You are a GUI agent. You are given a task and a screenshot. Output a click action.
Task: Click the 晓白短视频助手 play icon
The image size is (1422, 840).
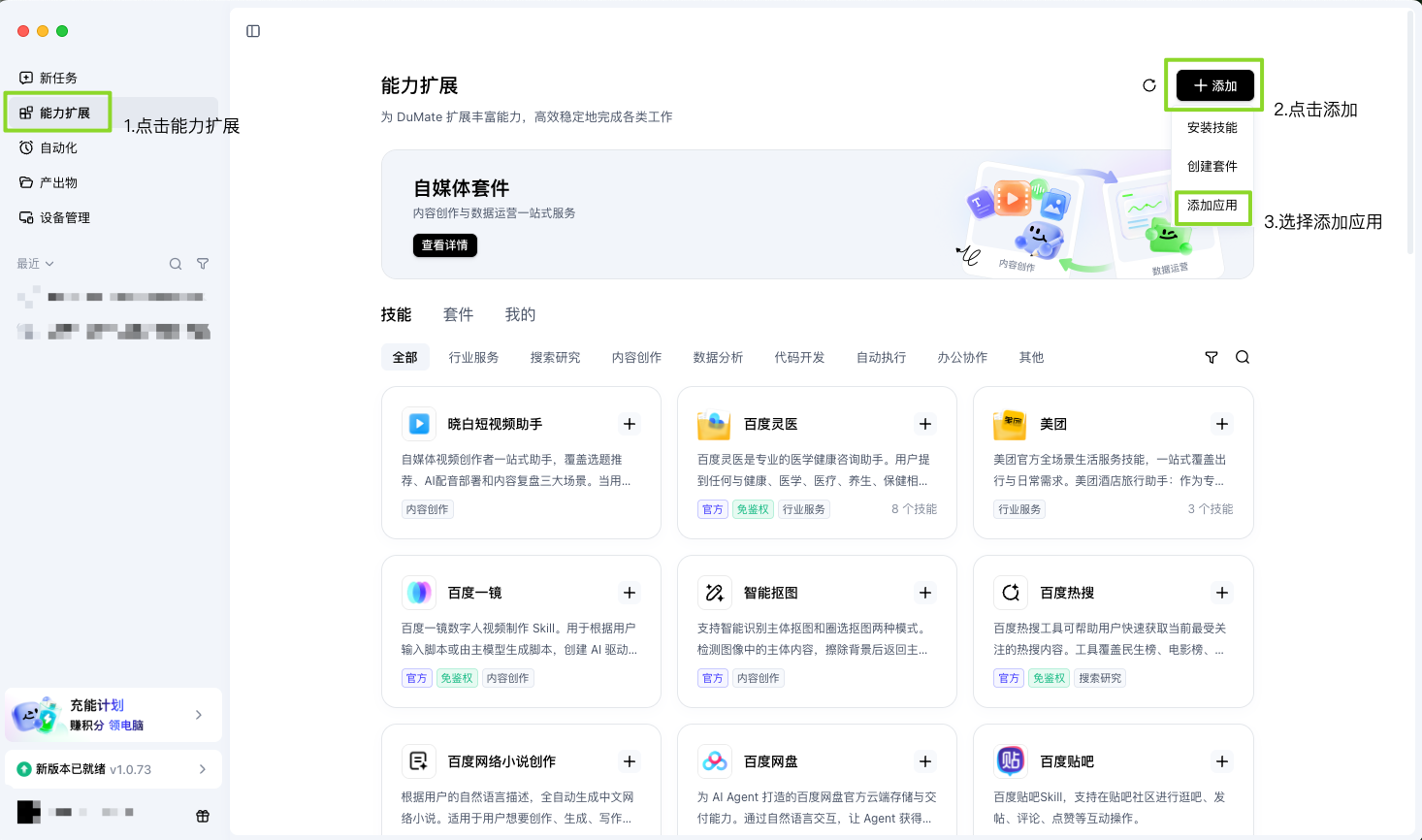[419, 424]
